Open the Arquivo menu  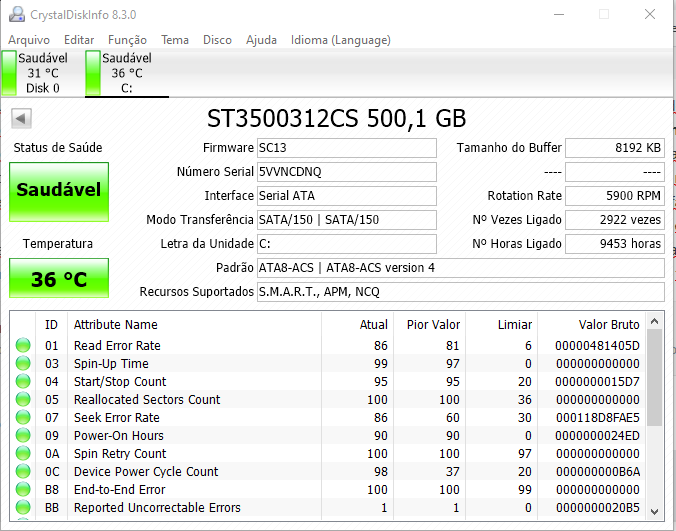29,40
